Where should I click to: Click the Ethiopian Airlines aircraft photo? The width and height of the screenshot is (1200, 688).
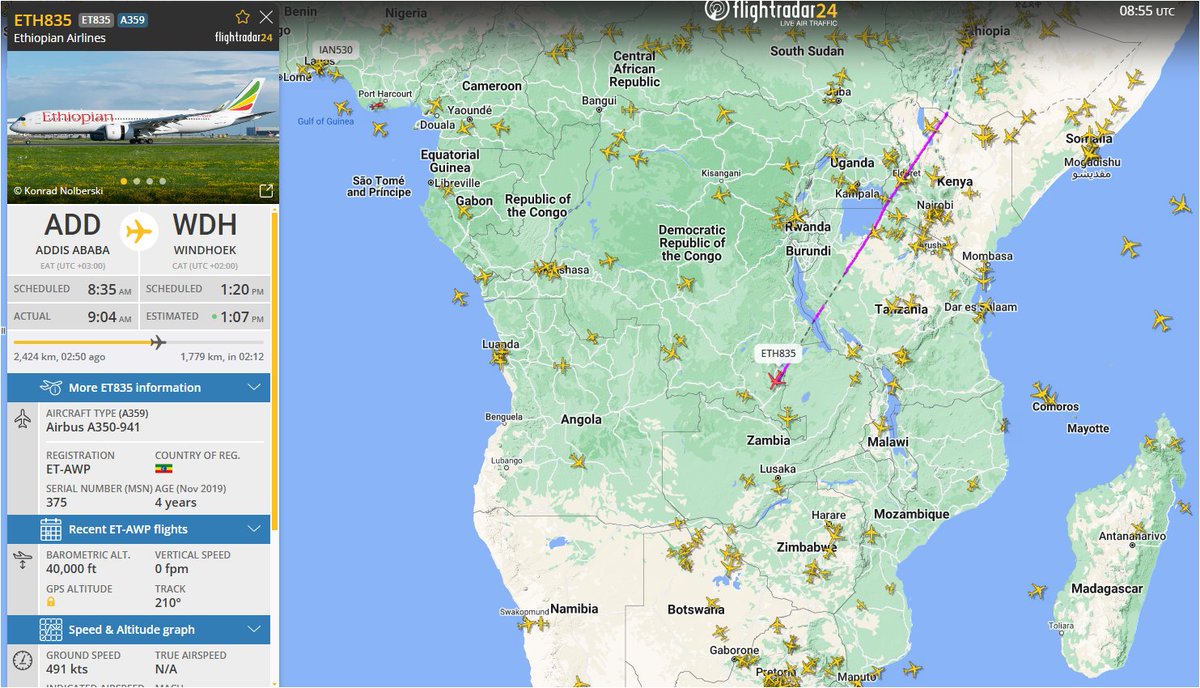[x=142, y=125]
